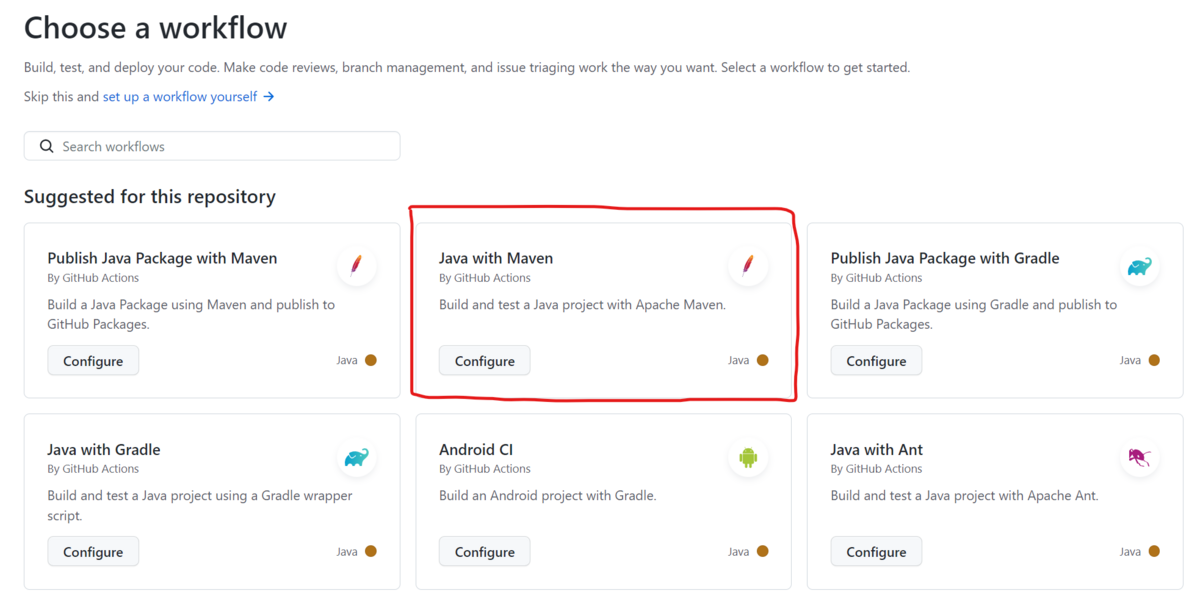Click the 'Java with Gradle' card title

click(x=104, y=450)
